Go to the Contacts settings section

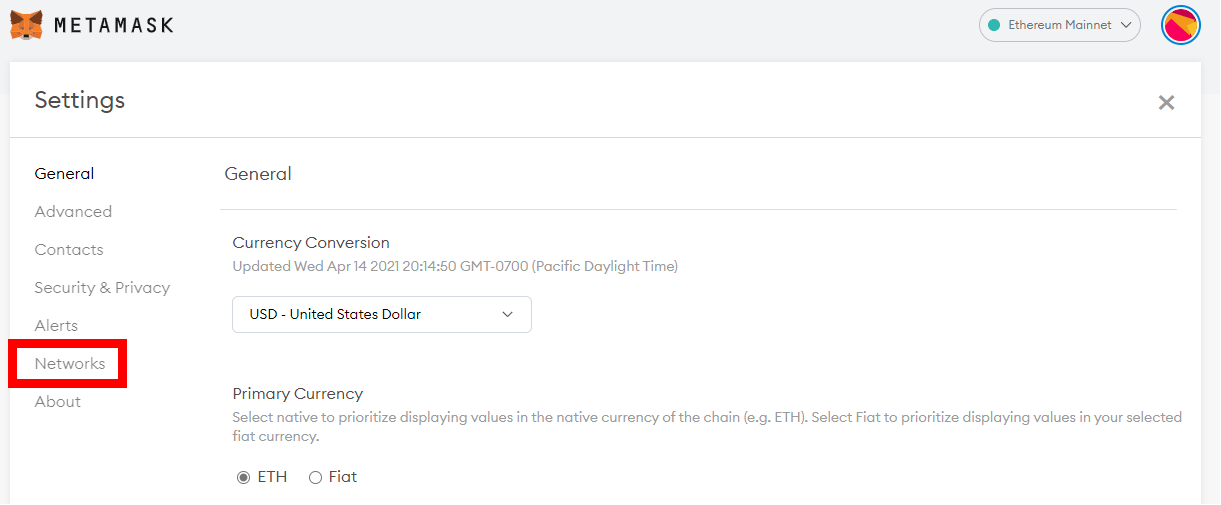click(69, 250)
